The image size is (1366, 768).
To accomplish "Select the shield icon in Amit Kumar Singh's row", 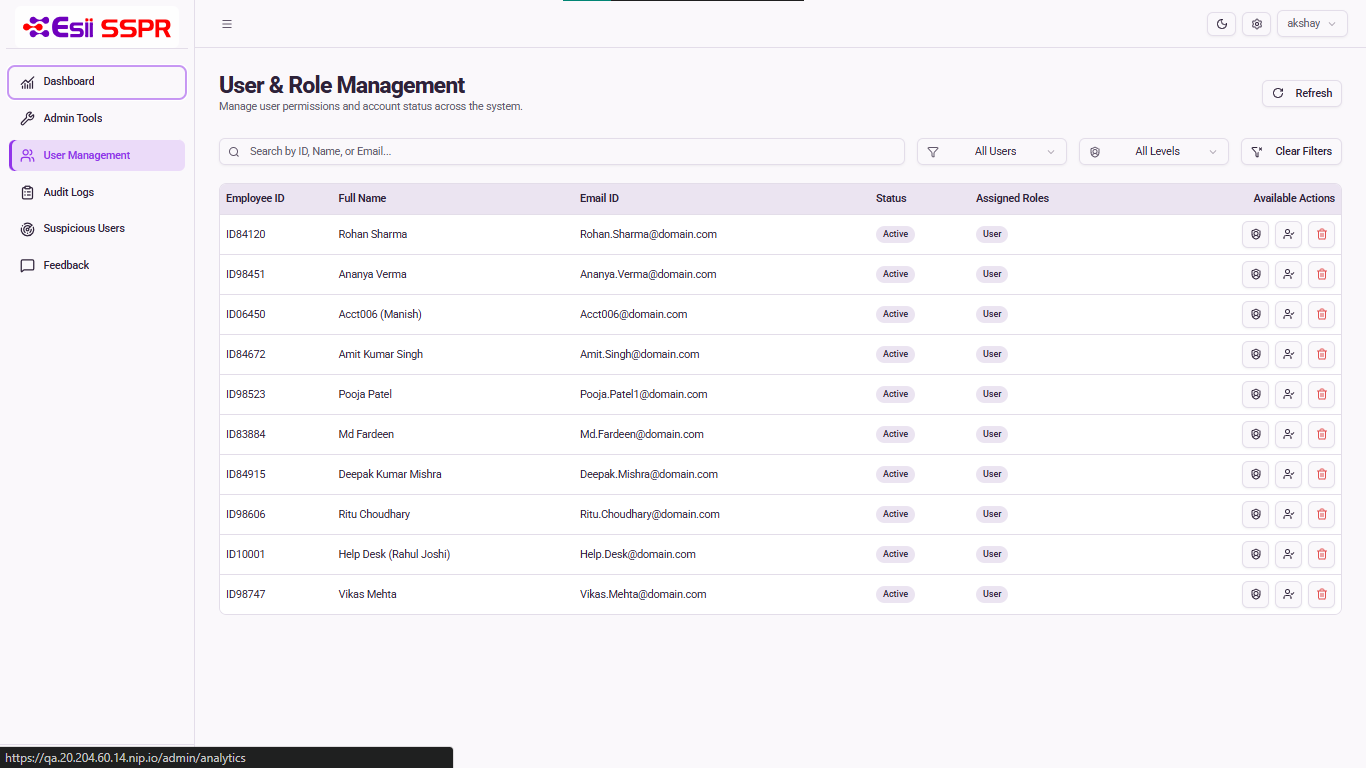I will click(x=1255, y=354).
